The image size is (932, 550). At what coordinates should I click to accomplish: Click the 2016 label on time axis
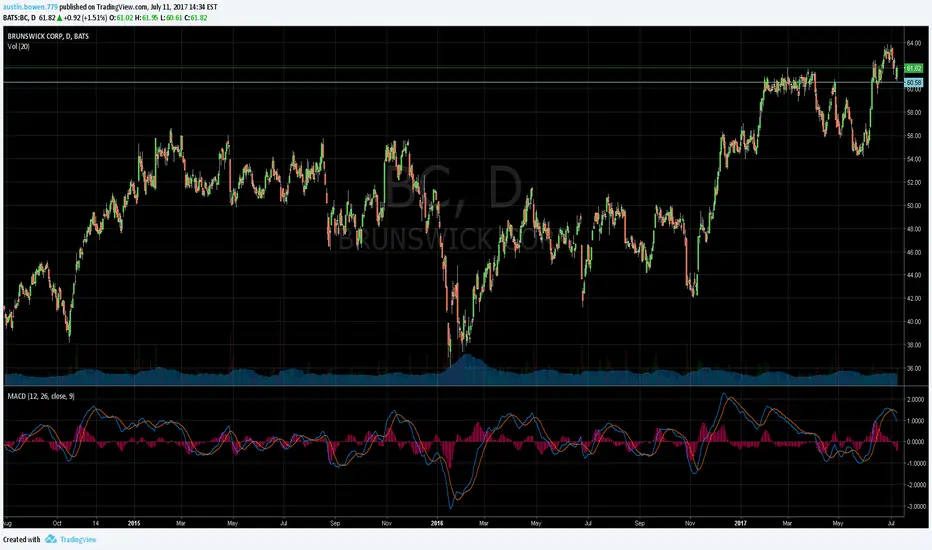[437, 523]
